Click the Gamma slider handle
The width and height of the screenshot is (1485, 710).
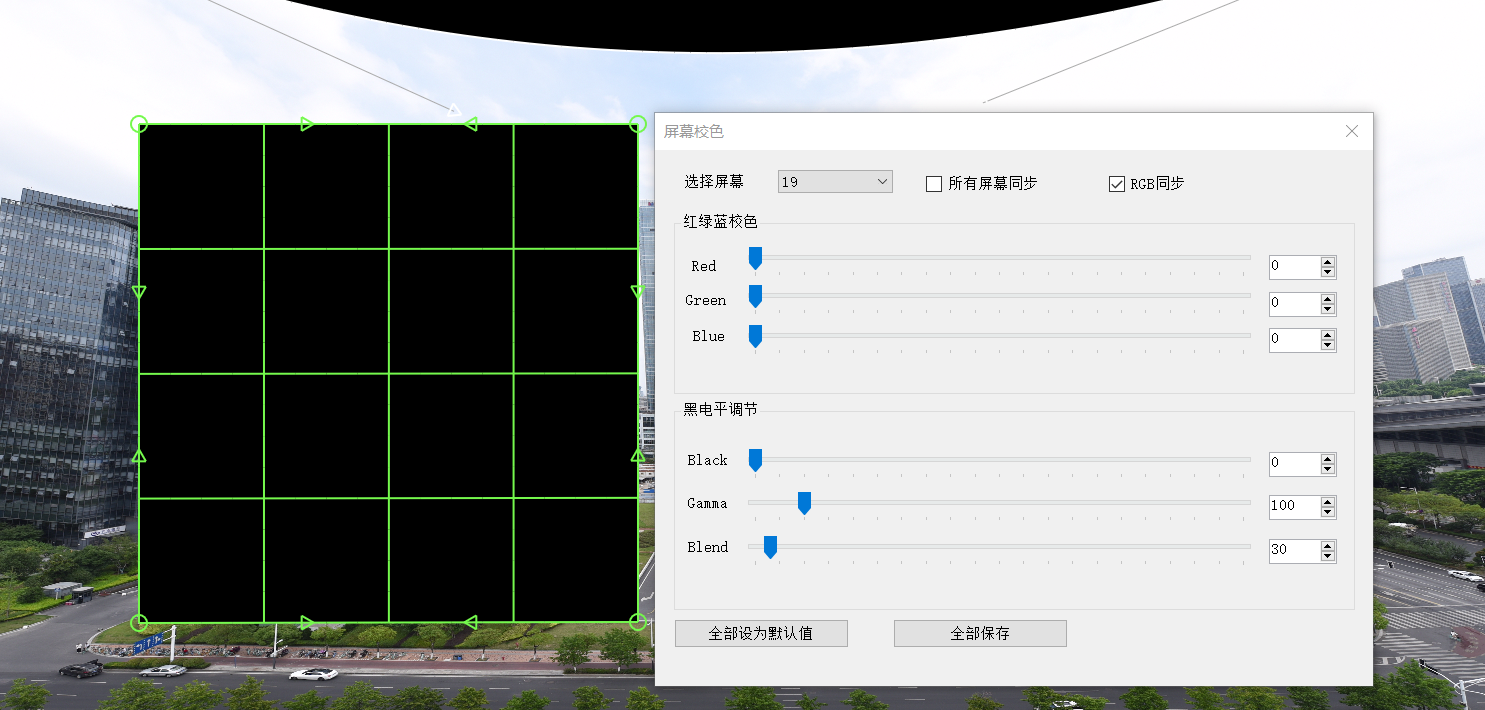tap(805, 503)
